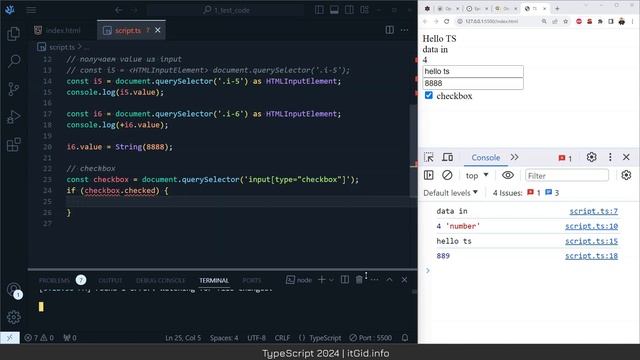Viewport: 640px width, 360px height.
Task: Open the Ports panel tab
Action: (x=252, y=280)
